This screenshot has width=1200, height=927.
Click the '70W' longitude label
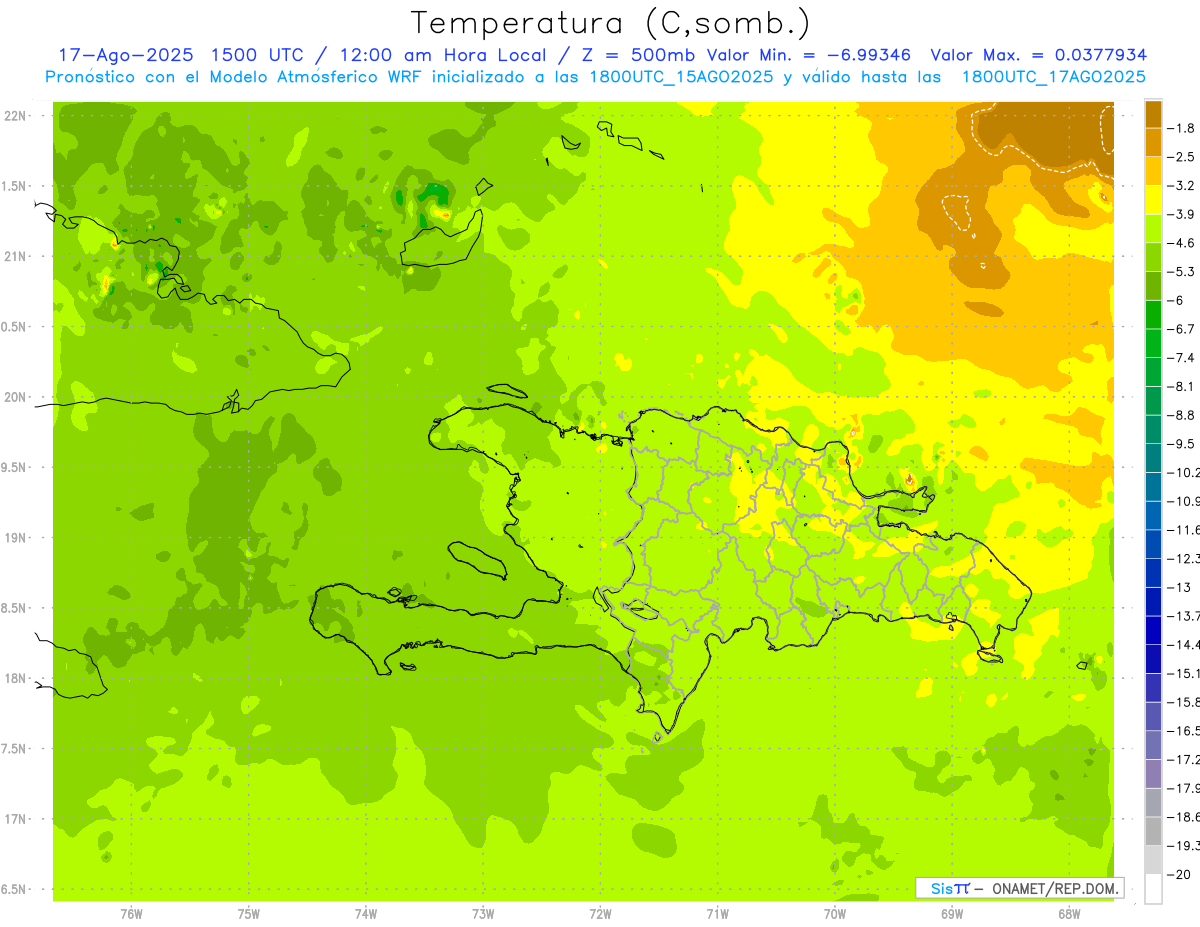834,914
